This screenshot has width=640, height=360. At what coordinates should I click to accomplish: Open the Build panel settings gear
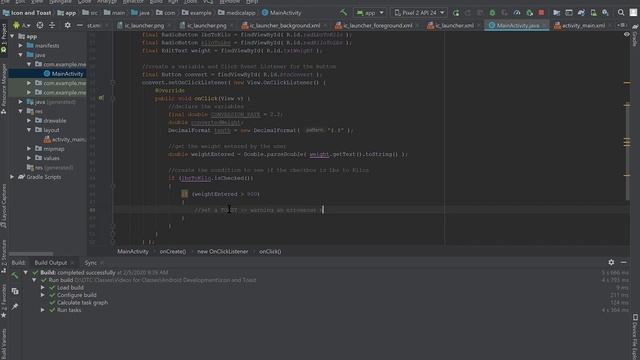click(611, 262)
